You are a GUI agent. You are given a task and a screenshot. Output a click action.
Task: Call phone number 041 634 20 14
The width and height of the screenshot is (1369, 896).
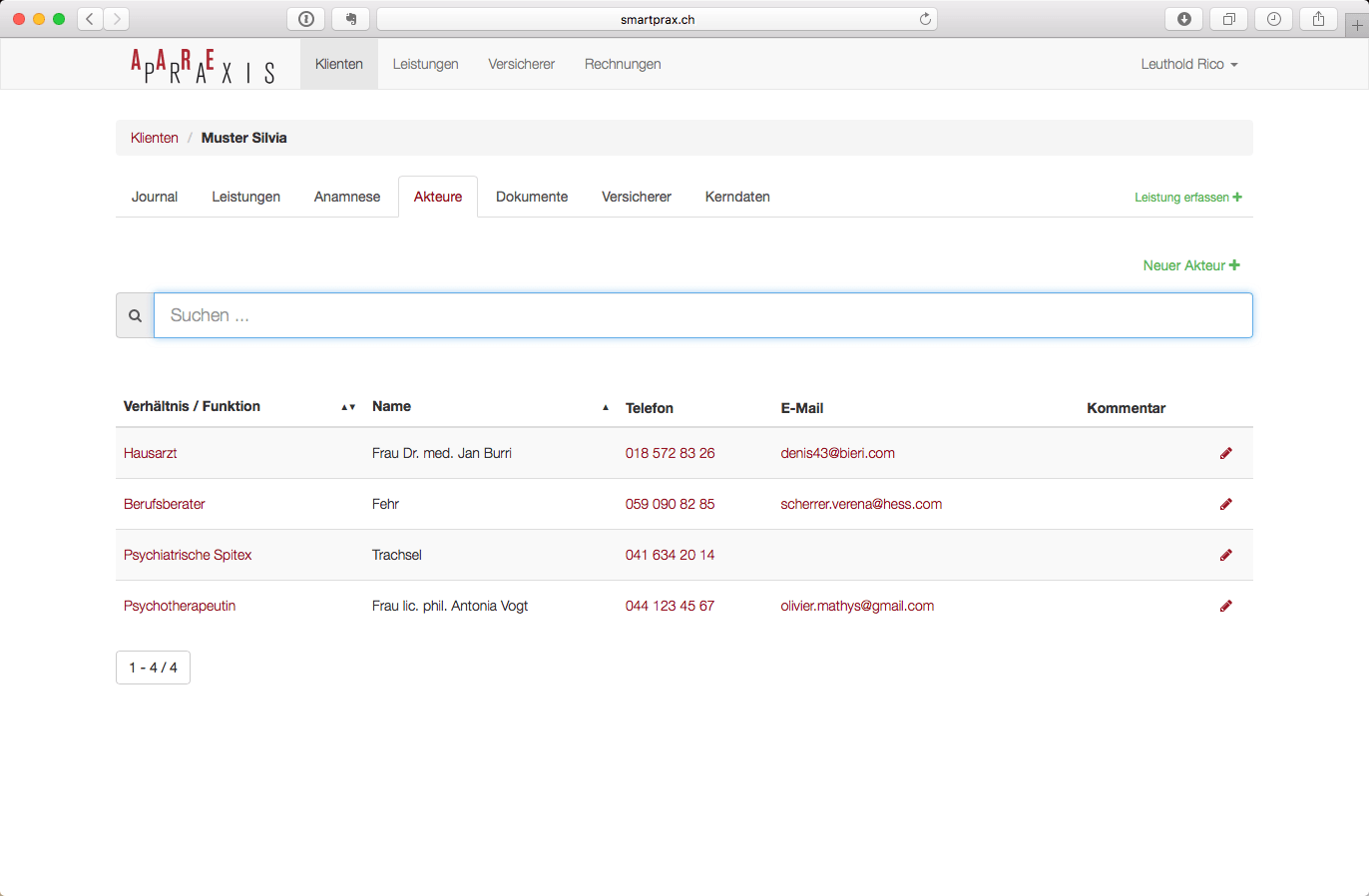671,555
